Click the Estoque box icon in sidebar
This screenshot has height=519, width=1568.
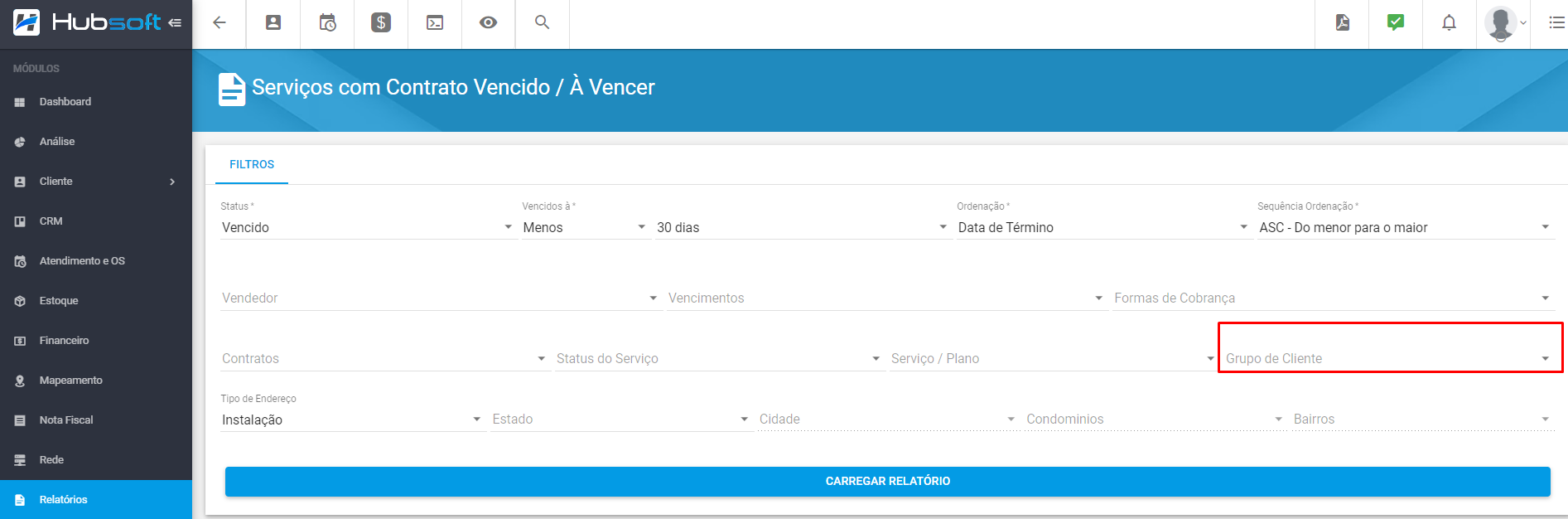[x=20, y=301]
